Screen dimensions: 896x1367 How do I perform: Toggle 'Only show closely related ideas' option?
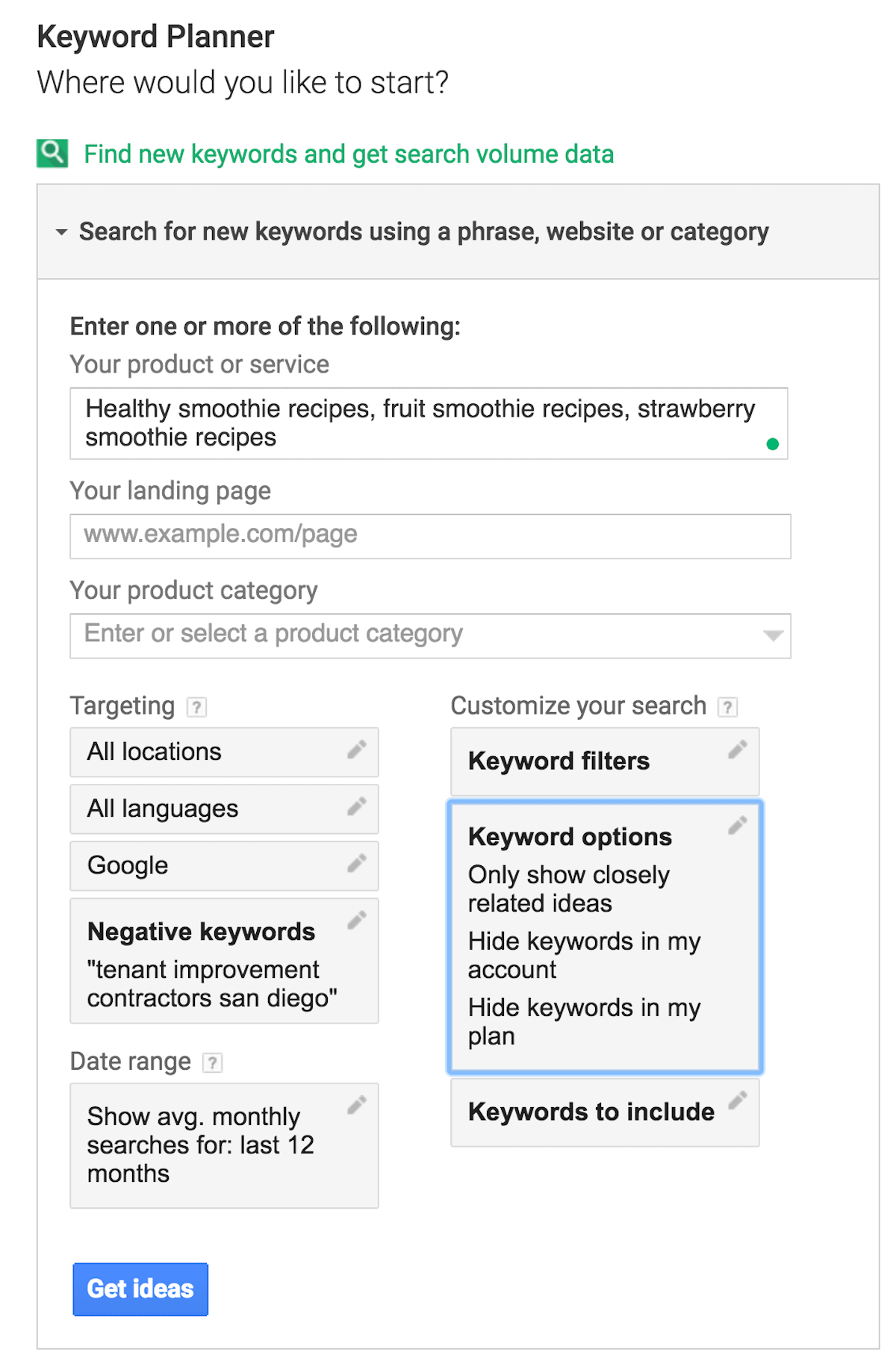tap(569, 888)
